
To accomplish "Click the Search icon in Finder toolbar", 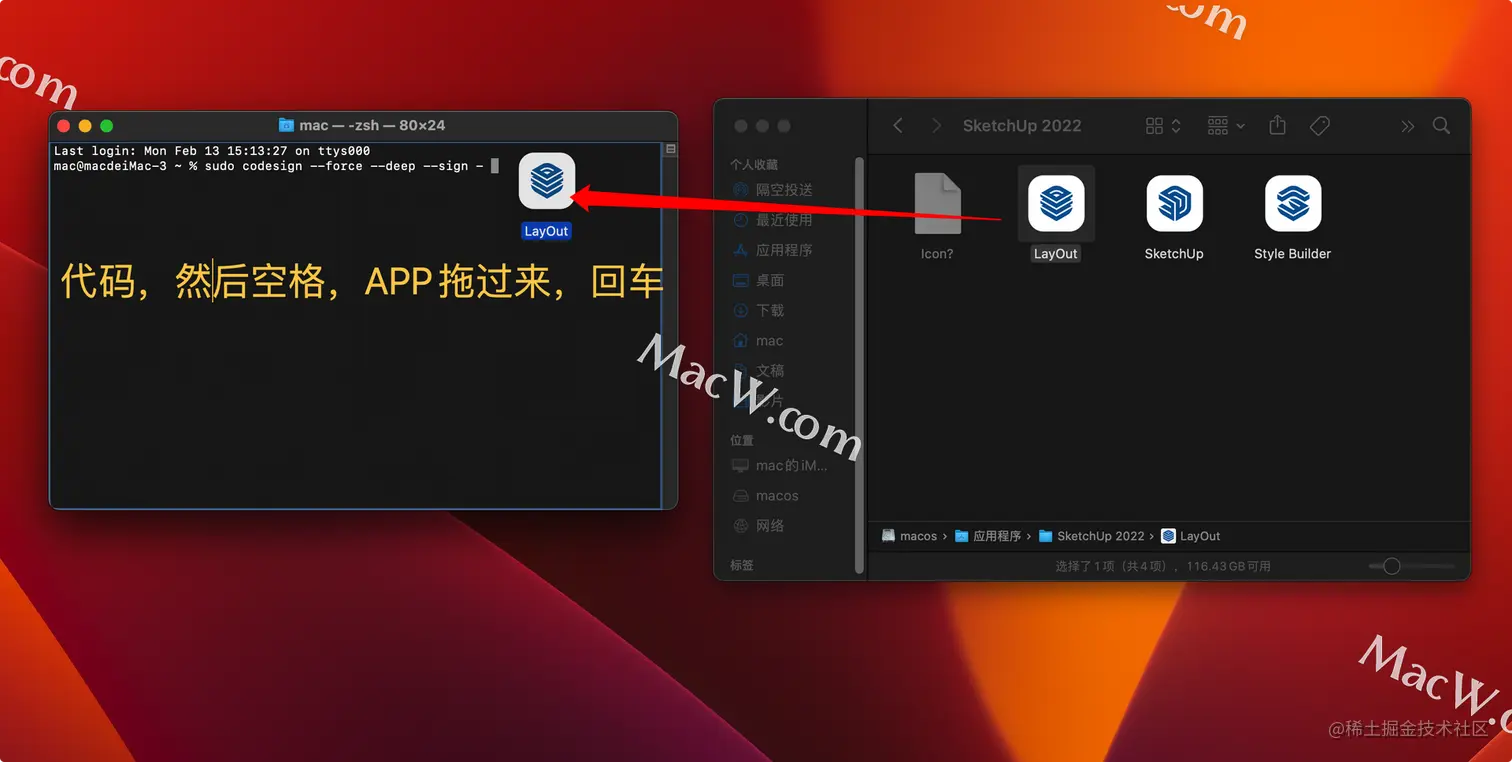I will (1441, 126).
